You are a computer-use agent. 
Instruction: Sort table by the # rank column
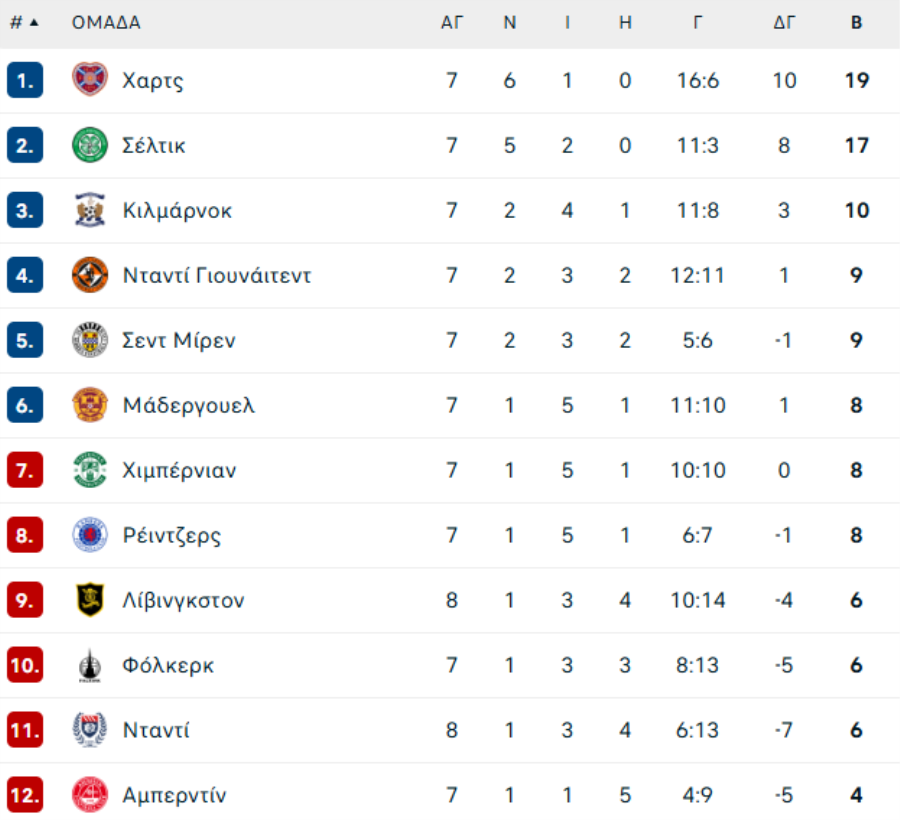[24, 23]
